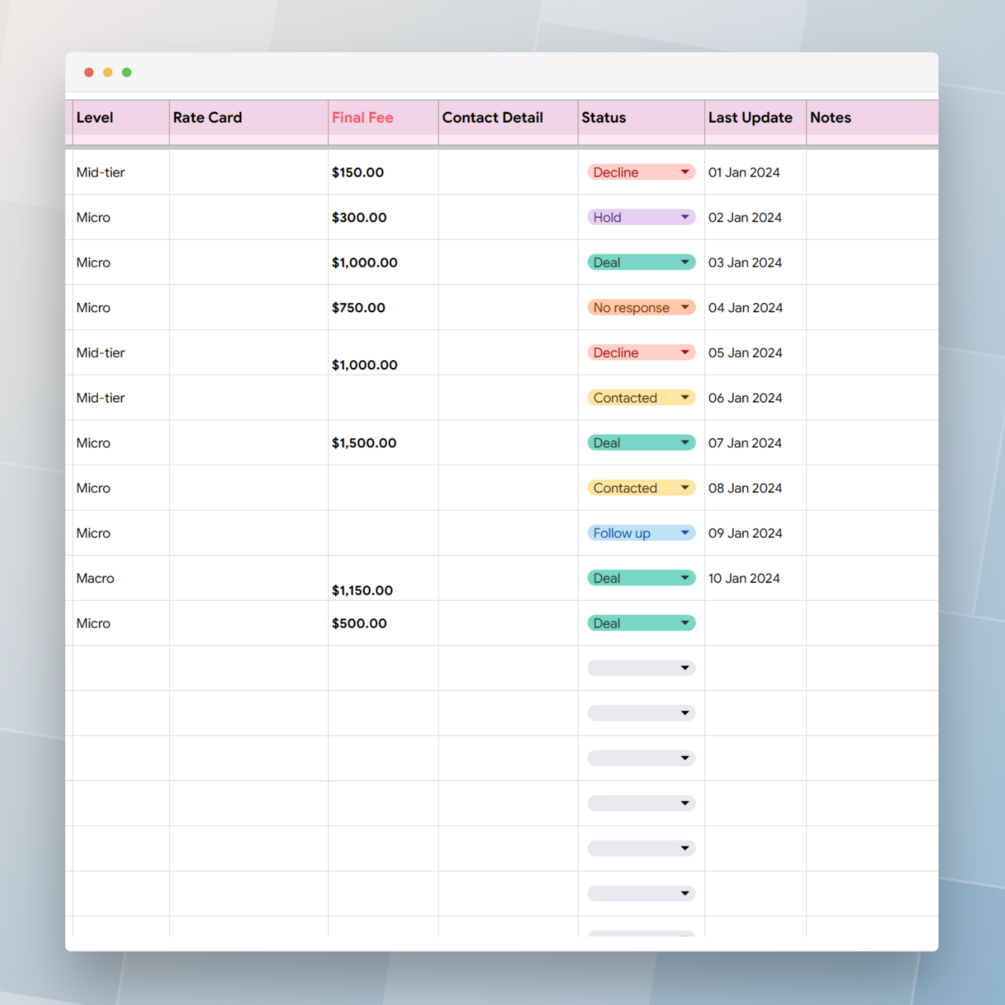Open the first empty status dropdown below $500.00 row
This screenshot has width=1005, height=1005.
641,669
